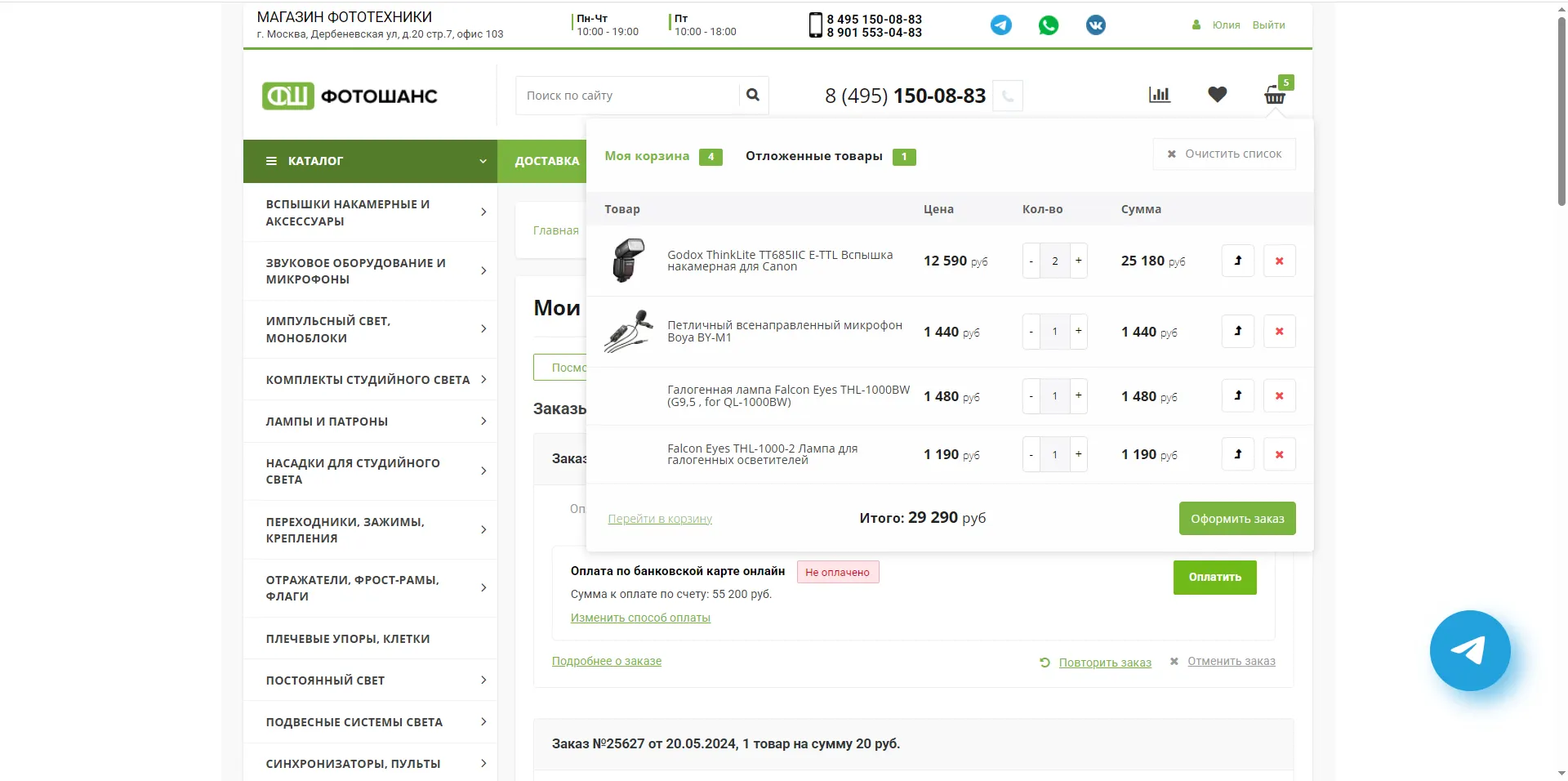Open the Telegram icon in header

1000,25
